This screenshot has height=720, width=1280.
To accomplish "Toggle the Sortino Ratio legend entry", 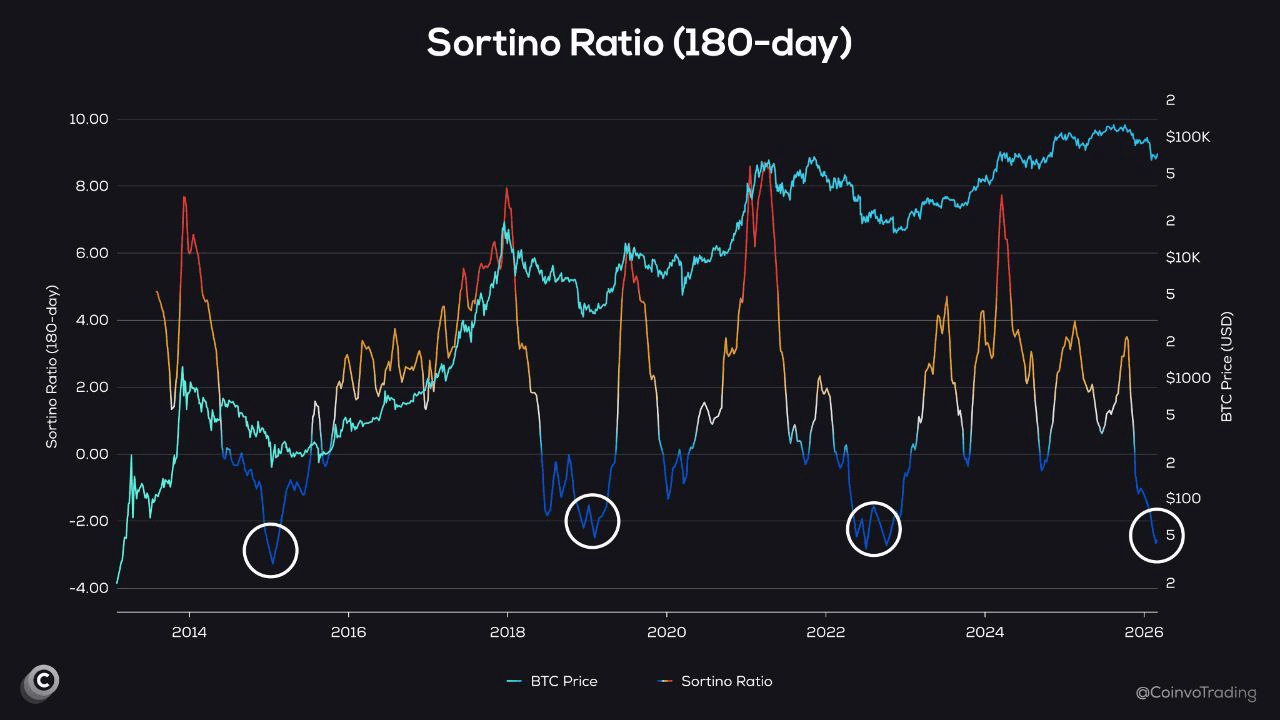I will point(726,681).
